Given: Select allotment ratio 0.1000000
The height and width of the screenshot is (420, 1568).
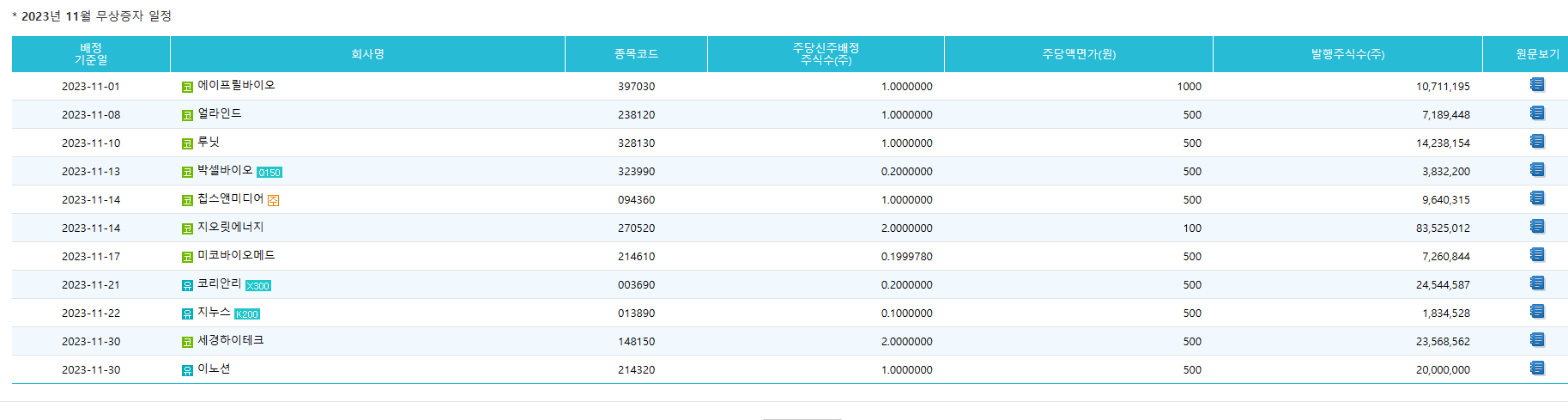Looking at the screenshot, I should pyautogui.click(x=906, y=313).
